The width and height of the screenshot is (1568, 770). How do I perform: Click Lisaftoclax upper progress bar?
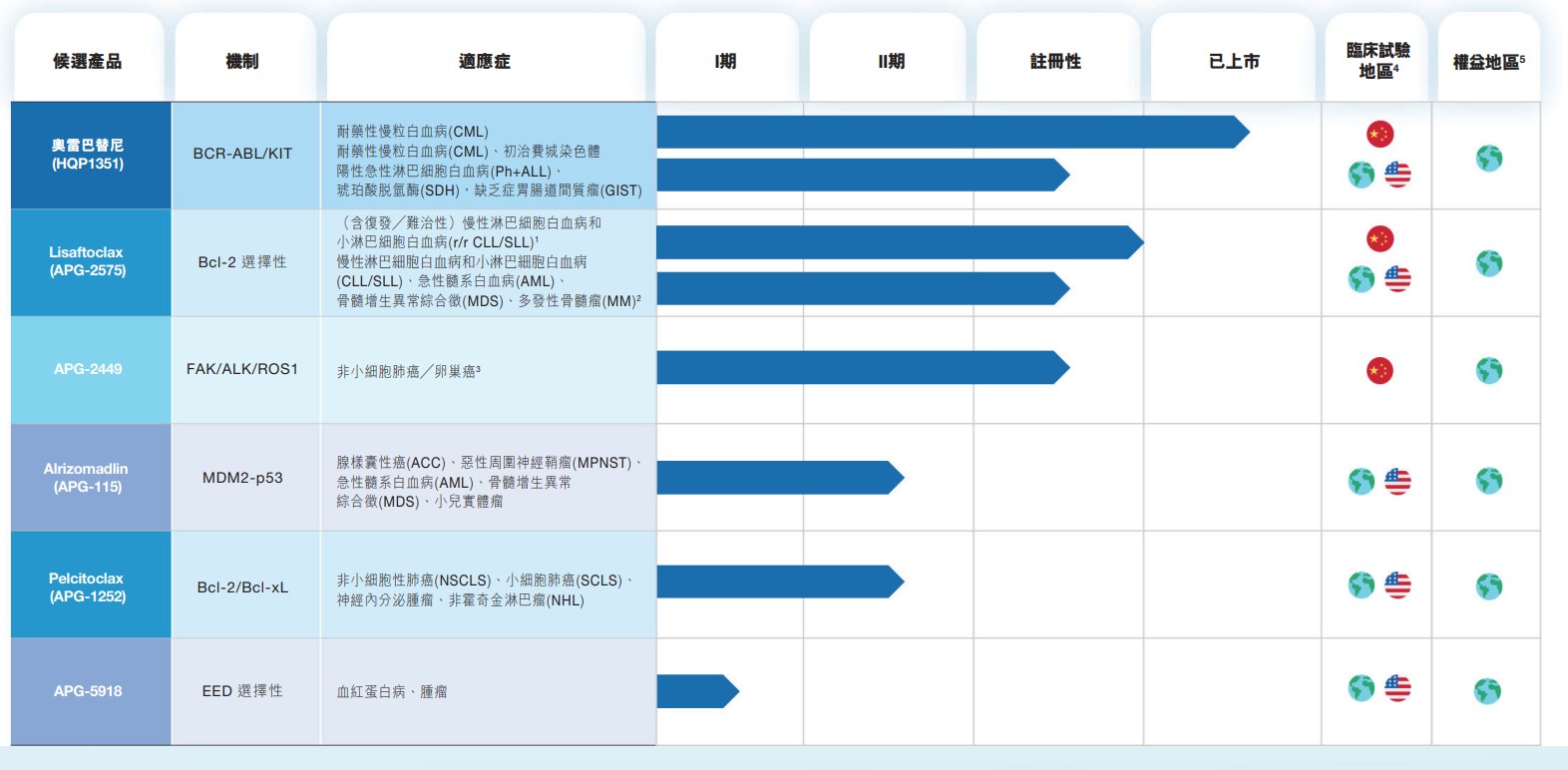900,242
